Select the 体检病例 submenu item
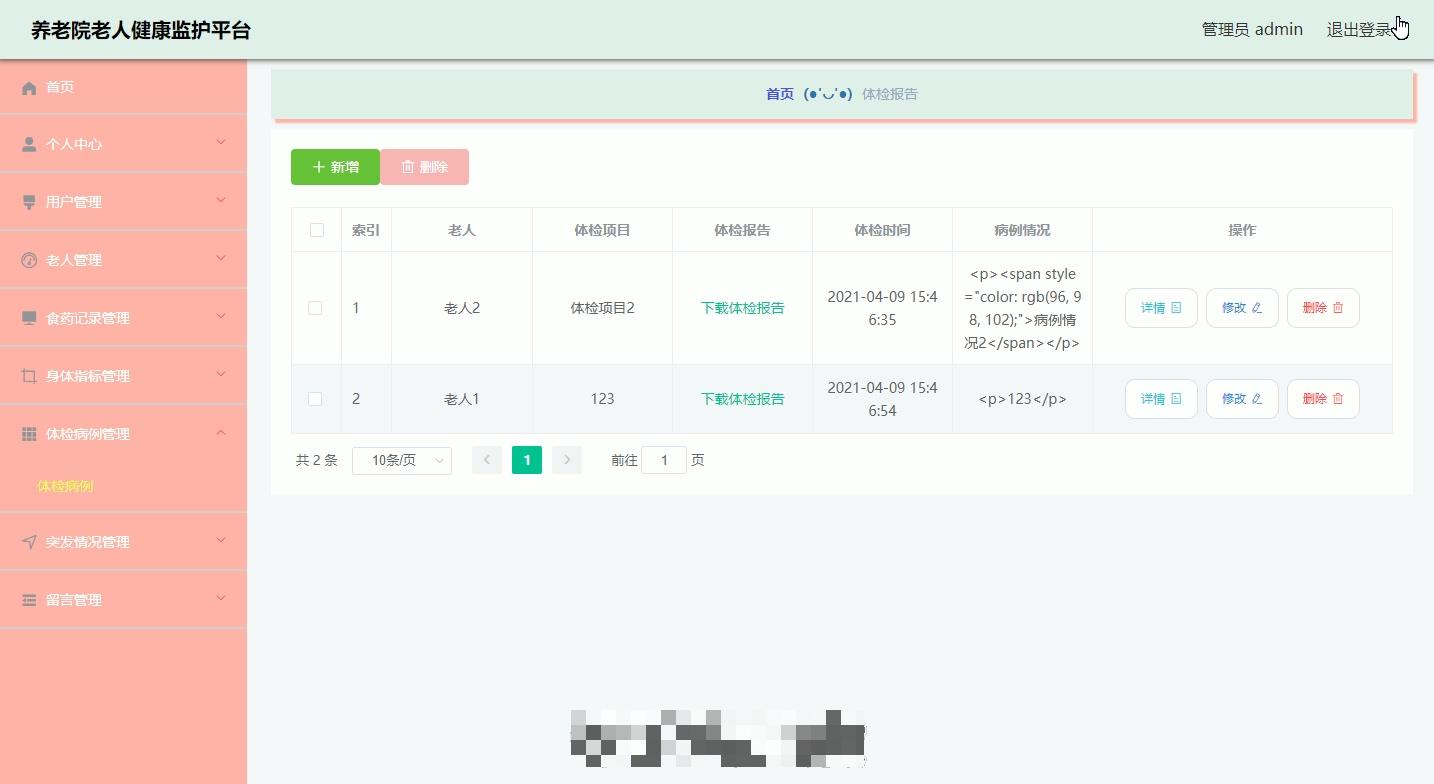This screenshot has height=784, width=1434. 65,486
